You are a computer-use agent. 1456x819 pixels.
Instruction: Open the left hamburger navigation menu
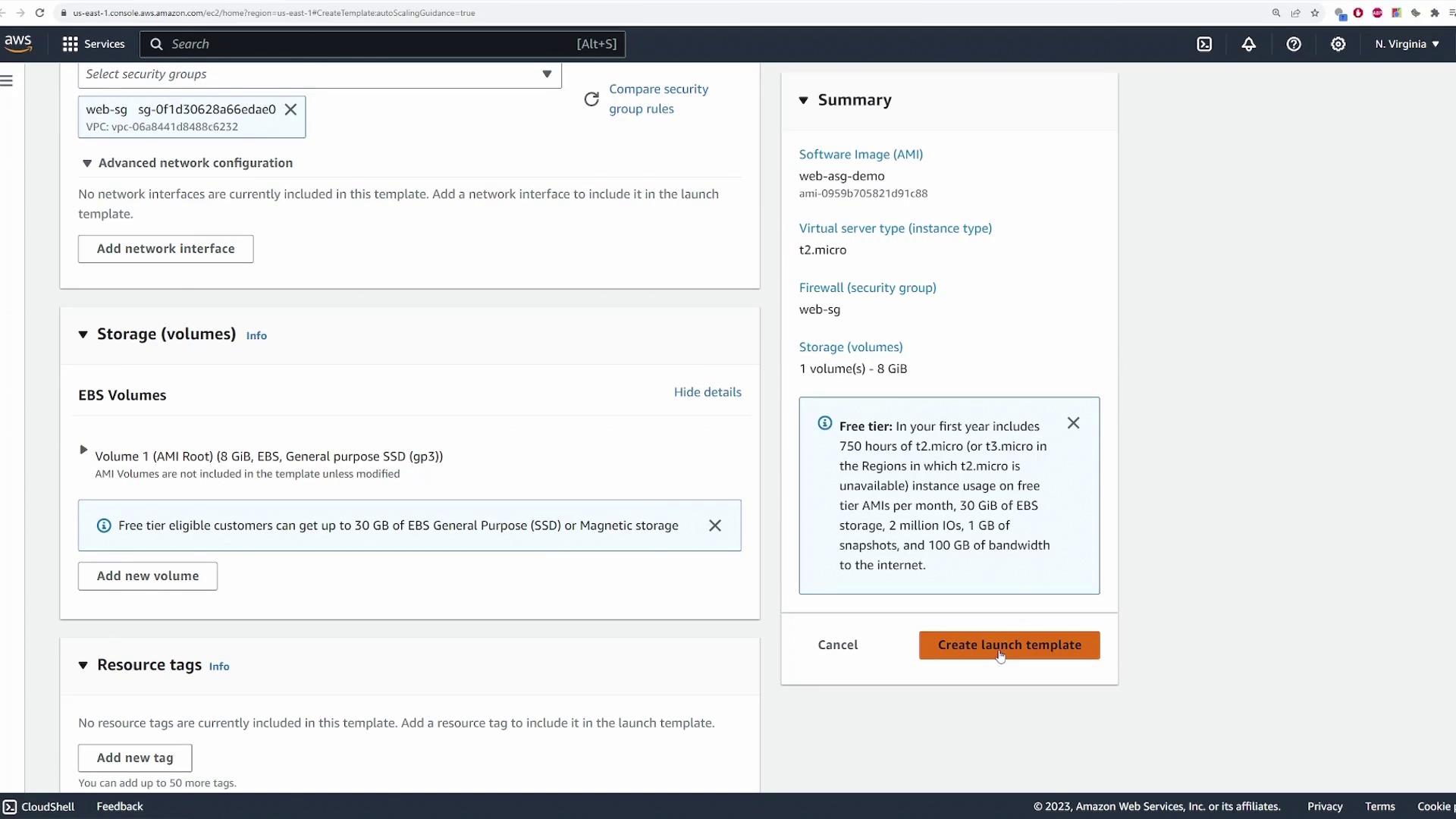point(7,80)
